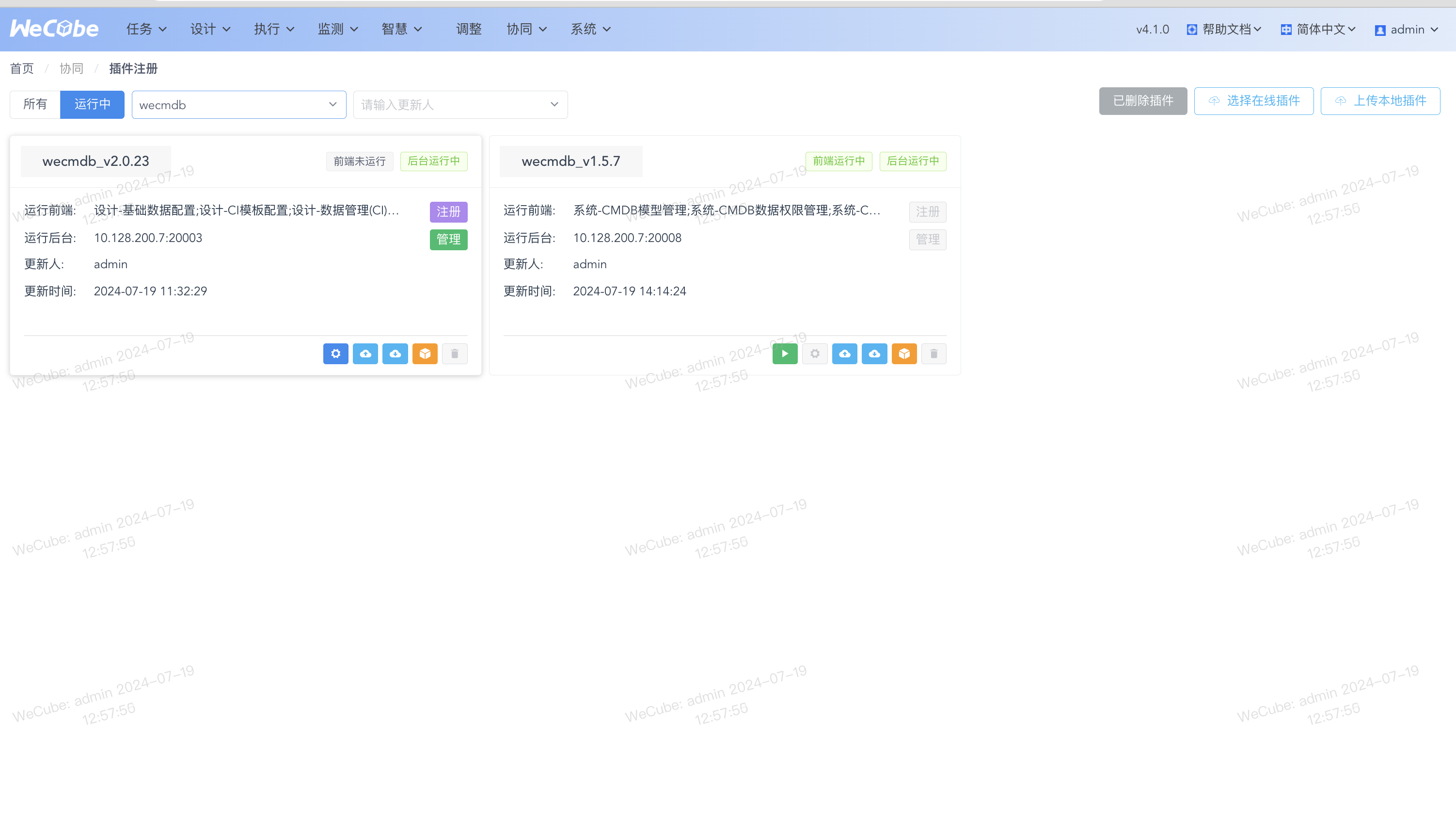Go to 首页 breadcrumb
1456x839 pixels.
tap(22, 68)
